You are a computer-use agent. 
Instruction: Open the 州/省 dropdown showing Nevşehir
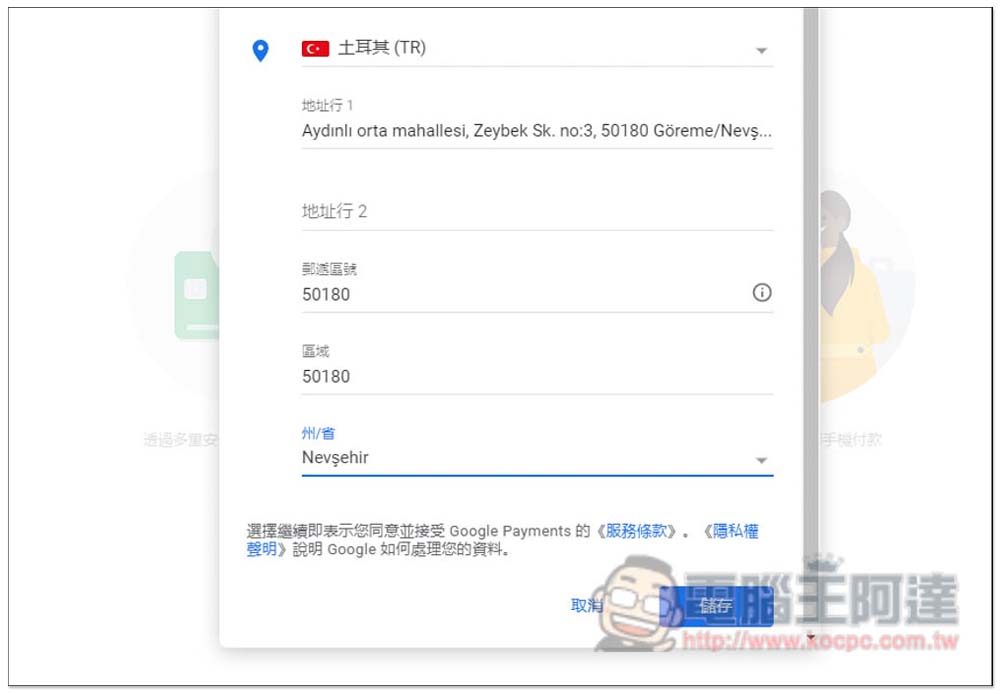coord(537,458)
